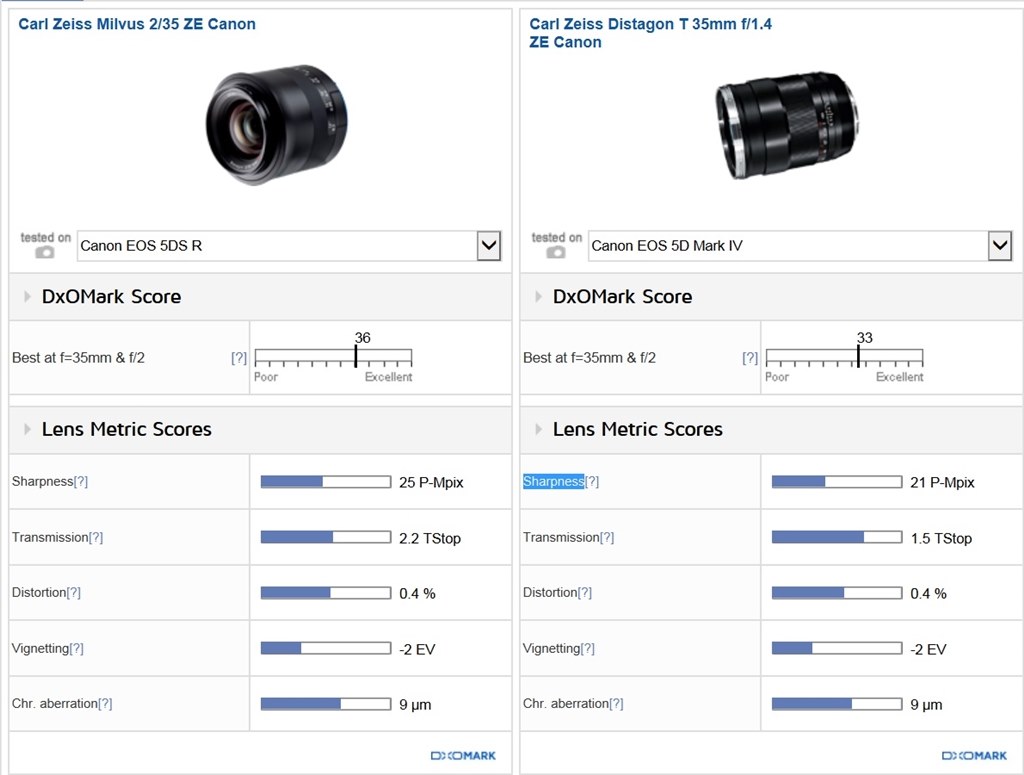Click the 21 P-Mpix sharpness bar
The width and height of the screenshot is (1024, 775).
pyautogui.click(x=837, y=482)
